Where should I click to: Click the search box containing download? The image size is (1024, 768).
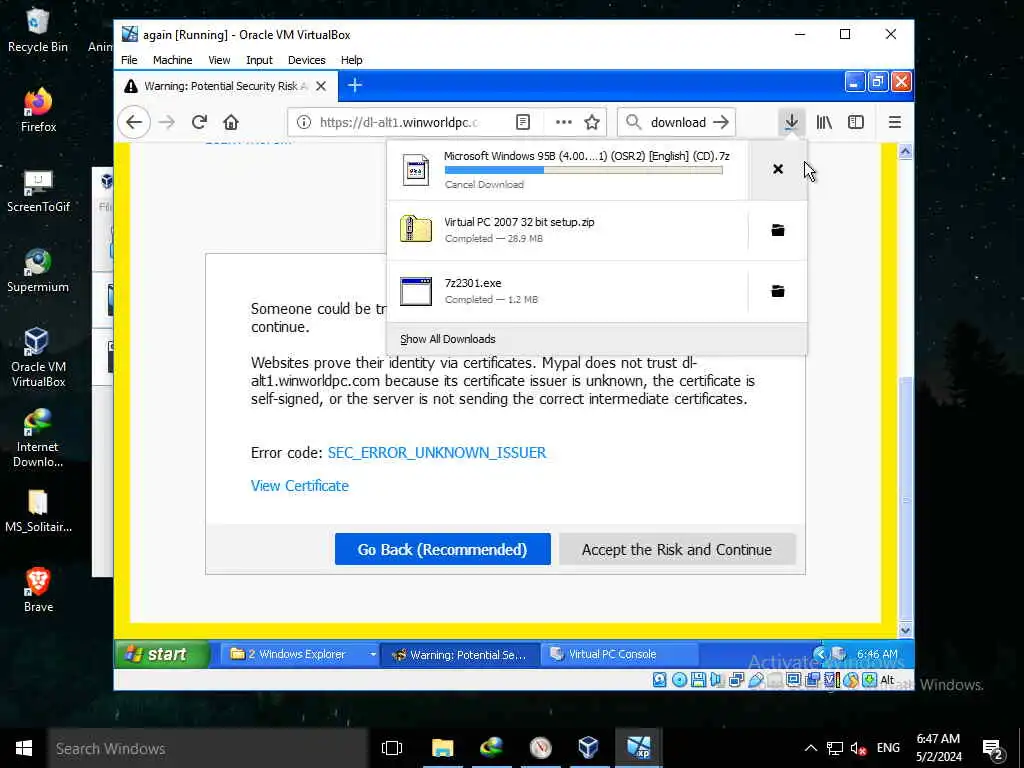[x=675, y=122]
